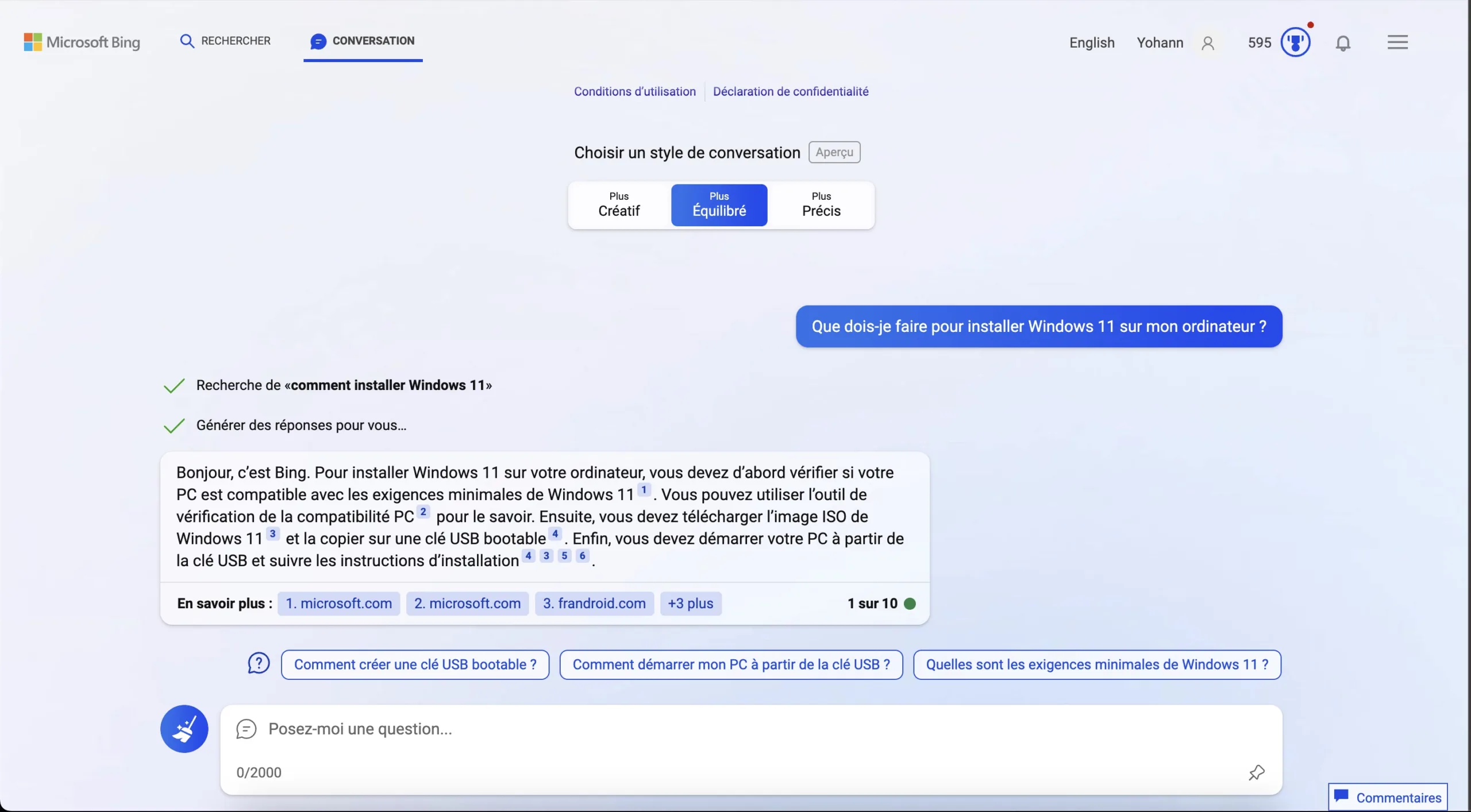Select the Plus Créatif conversation style

click(x=619, y=205)
